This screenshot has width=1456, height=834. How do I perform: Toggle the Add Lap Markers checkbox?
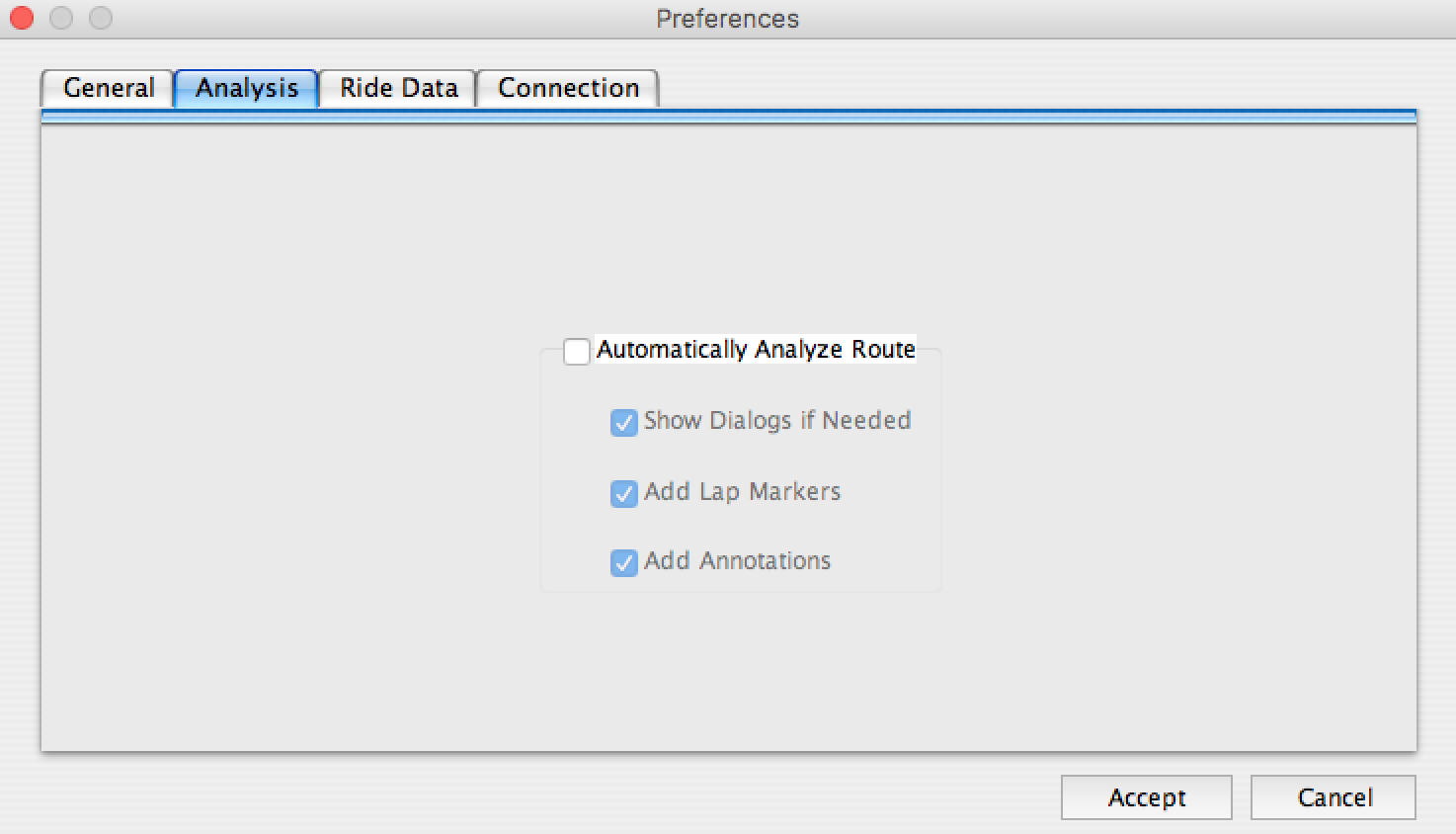click(x=623, y=492)
